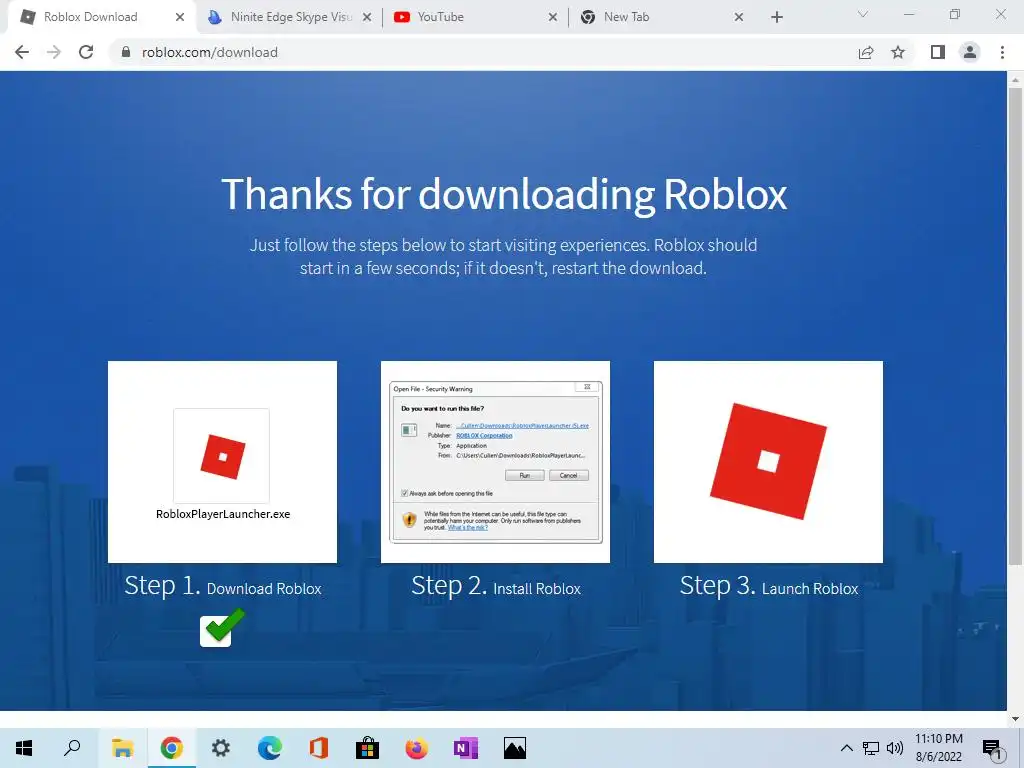Open Chrome three-dot menu

tap(1002, 52)
